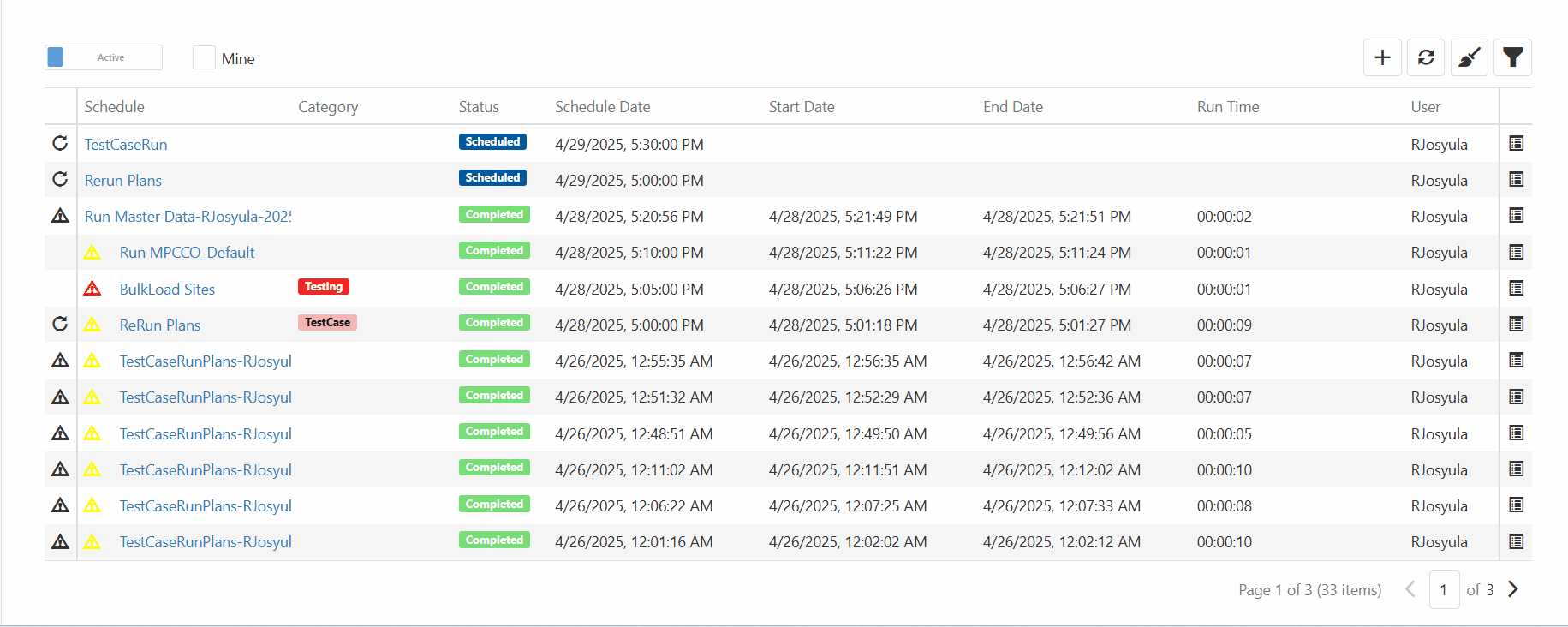Click details icon on BulkLoad Sites row

click(x=1516, y=289)
